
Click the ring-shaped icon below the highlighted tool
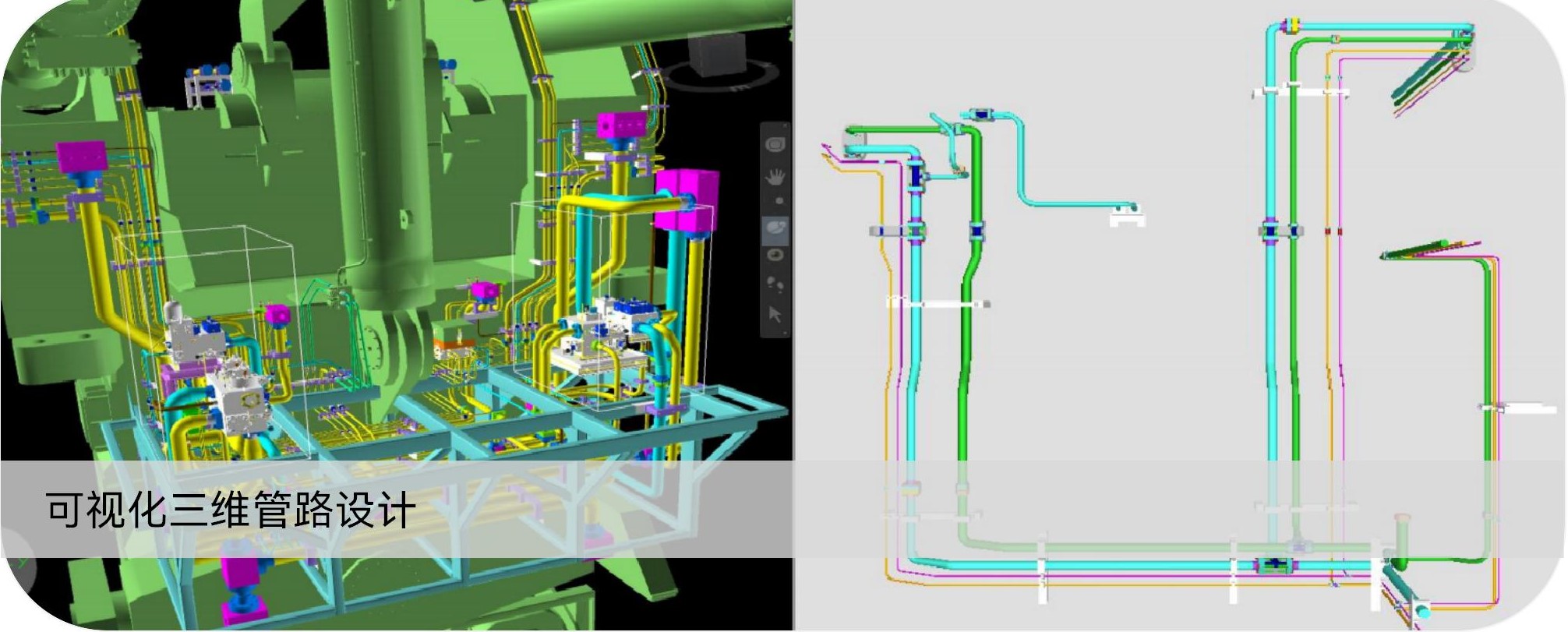tap(775, 256)
